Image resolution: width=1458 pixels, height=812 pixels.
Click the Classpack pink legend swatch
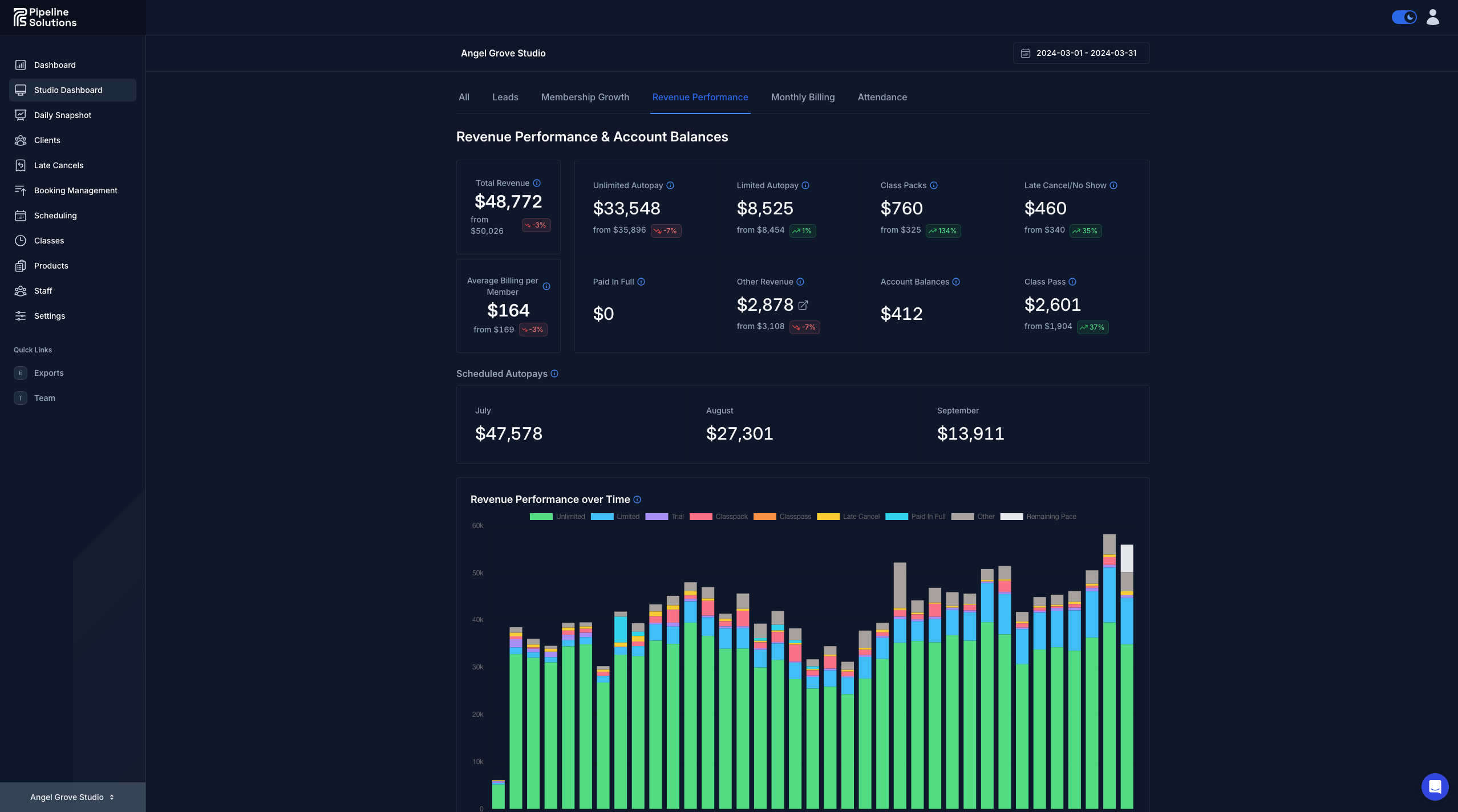click(700, 517)
